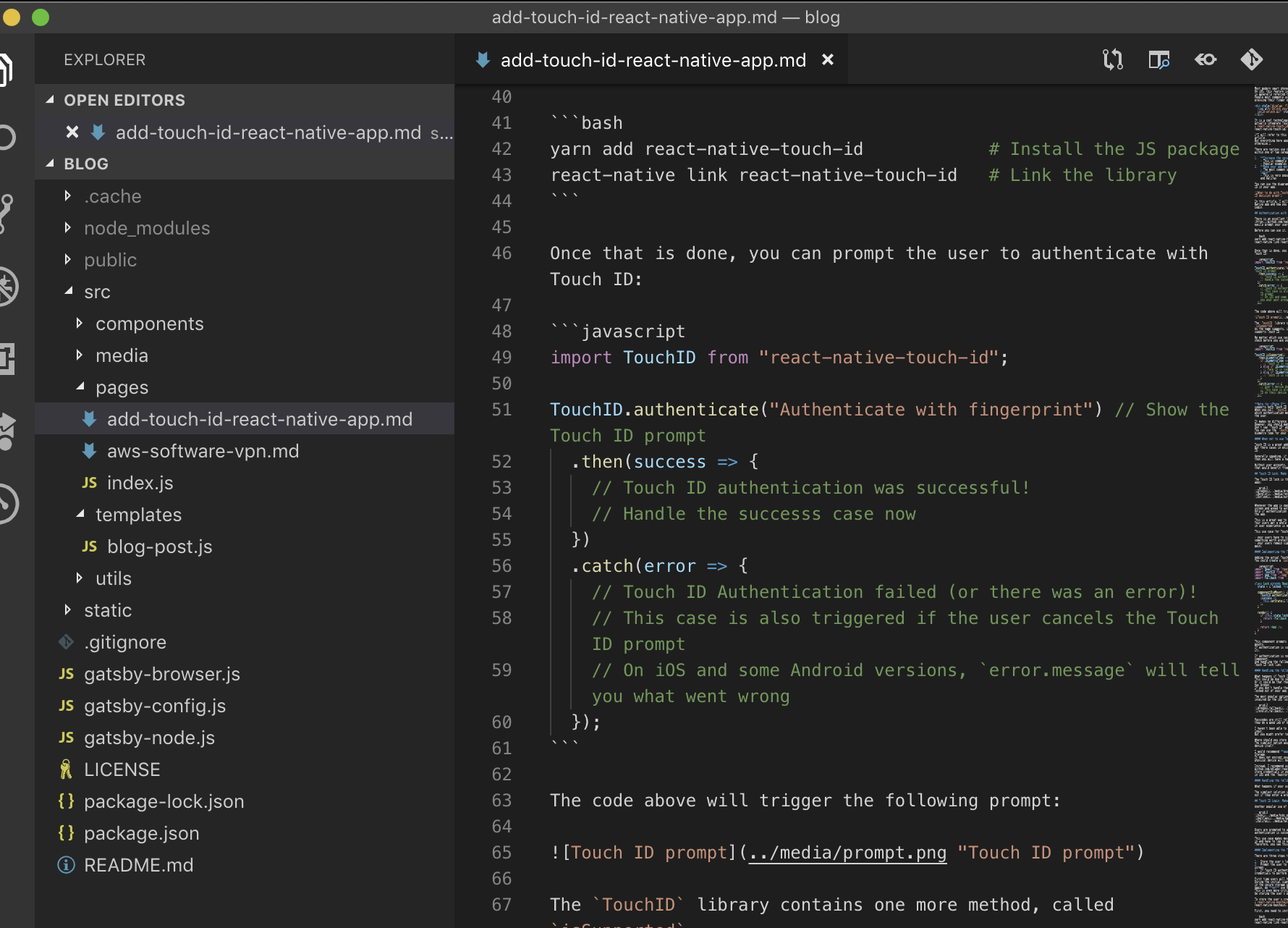Open Markdown preview to the side

1159,59
